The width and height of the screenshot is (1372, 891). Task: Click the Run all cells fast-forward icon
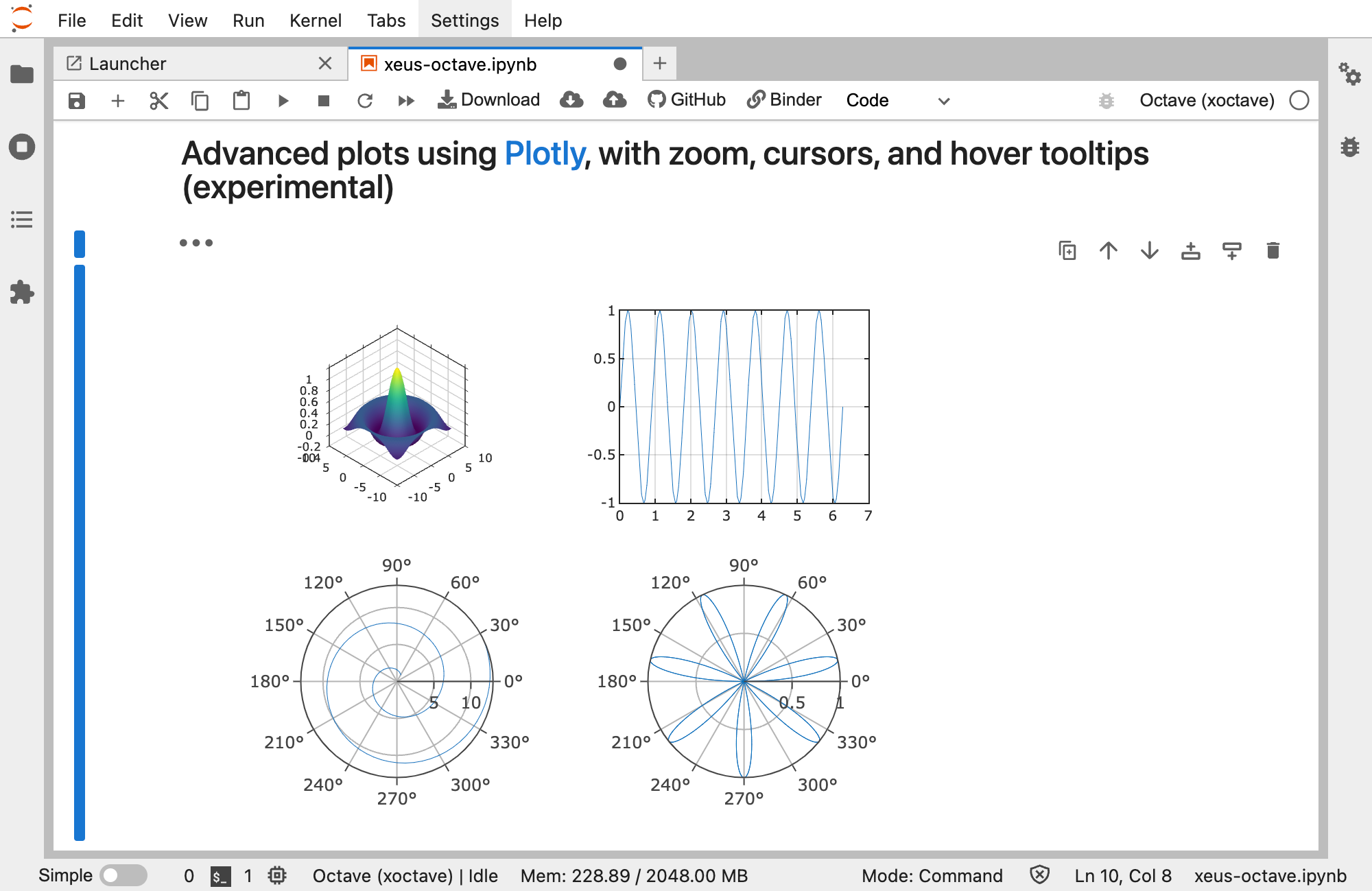coord(405,99)
